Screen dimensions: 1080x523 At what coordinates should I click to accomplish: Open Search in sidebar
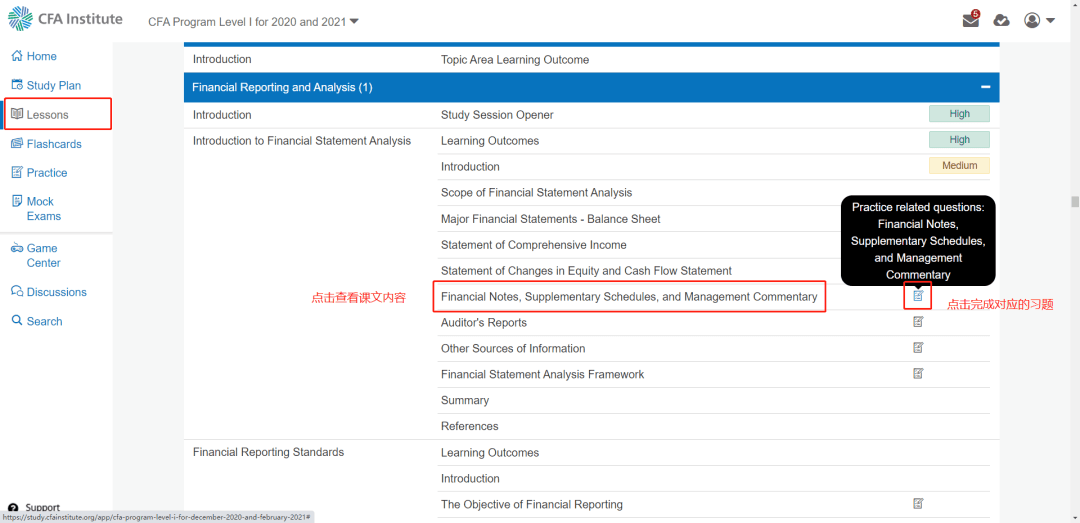point(37,321)
